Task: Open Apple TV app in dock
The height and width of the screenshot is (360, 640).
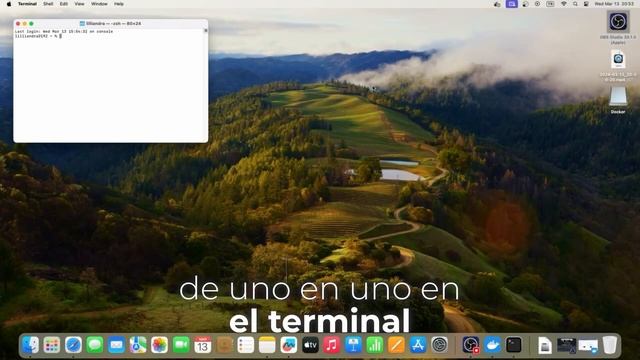Action: [310, 345]
